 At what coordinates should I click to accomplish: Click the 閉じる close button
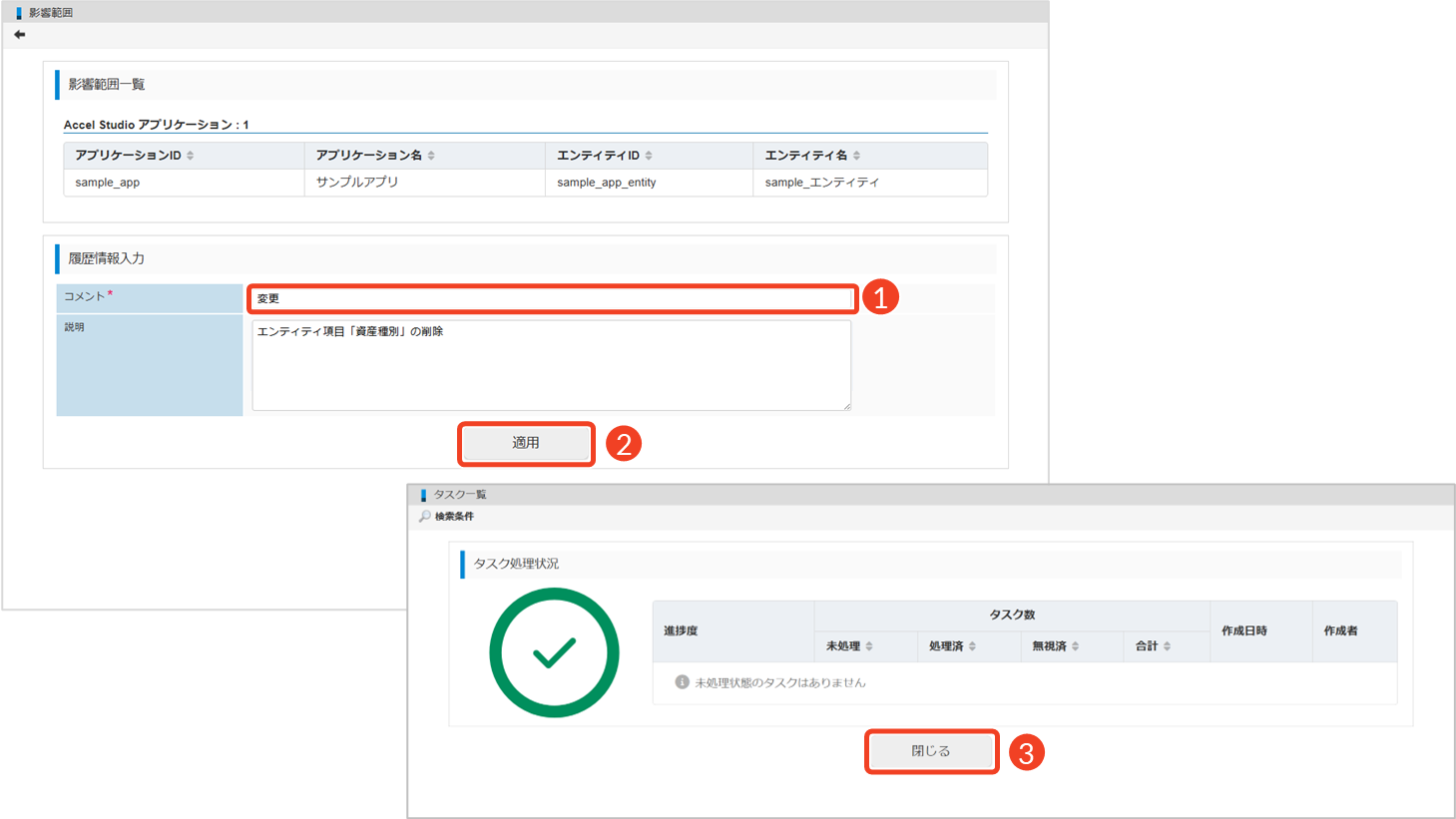pos(931,751)
